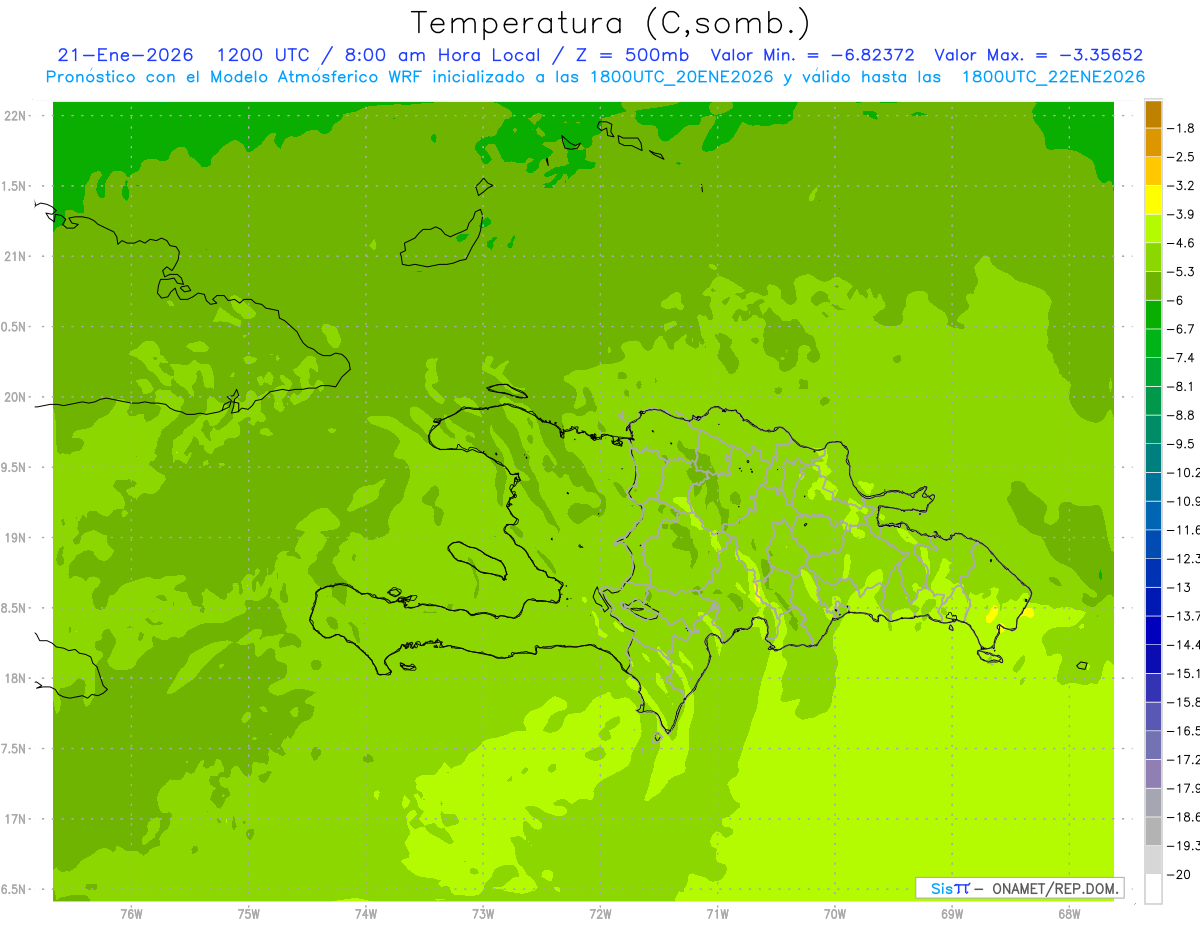Click the '71W' longitude label

point(717,913)
